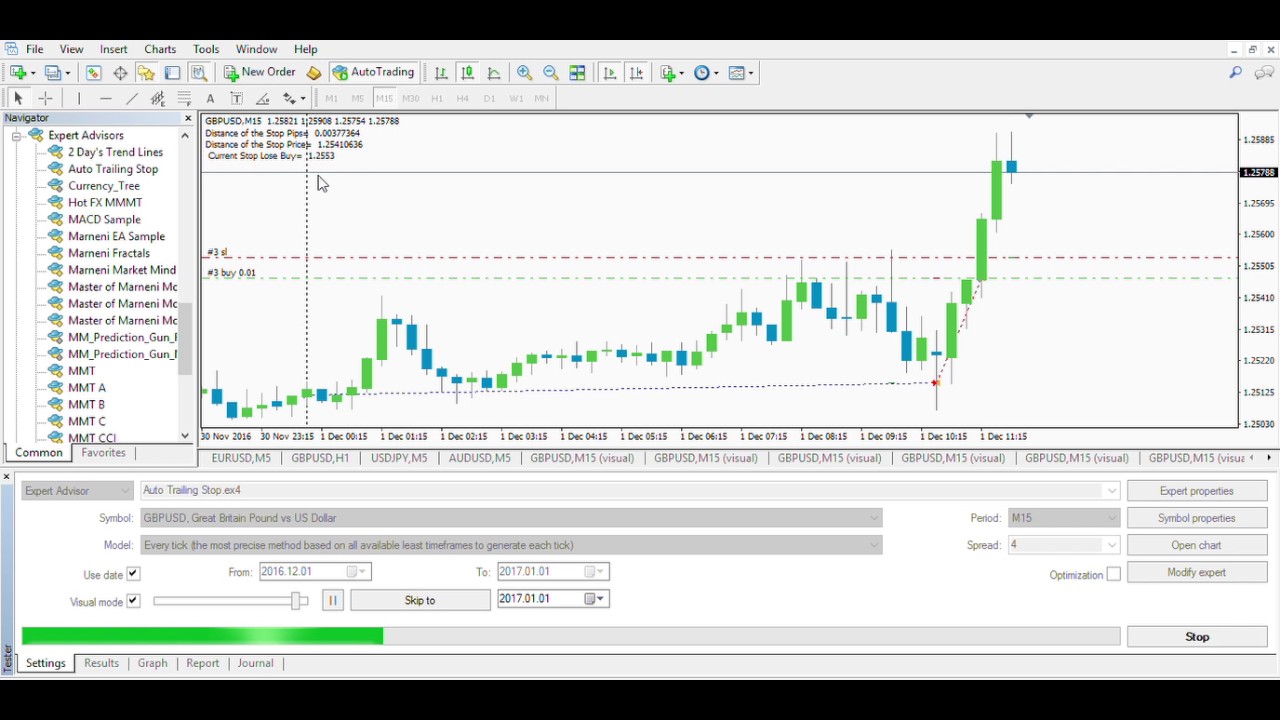Open the New Order dialog
Viewport: 1280px width, 720px height.
pyautogui.click(x=259, y=72)
